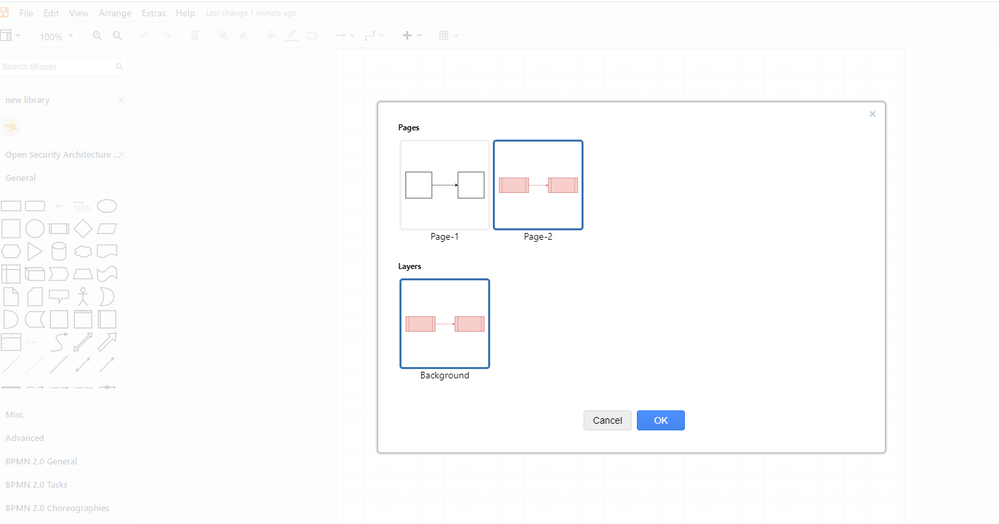This screenshot has height=524, width=999.
Task: Close the Pages and Layers dialog
Action: pyautogui.click(x=872, y=114)
